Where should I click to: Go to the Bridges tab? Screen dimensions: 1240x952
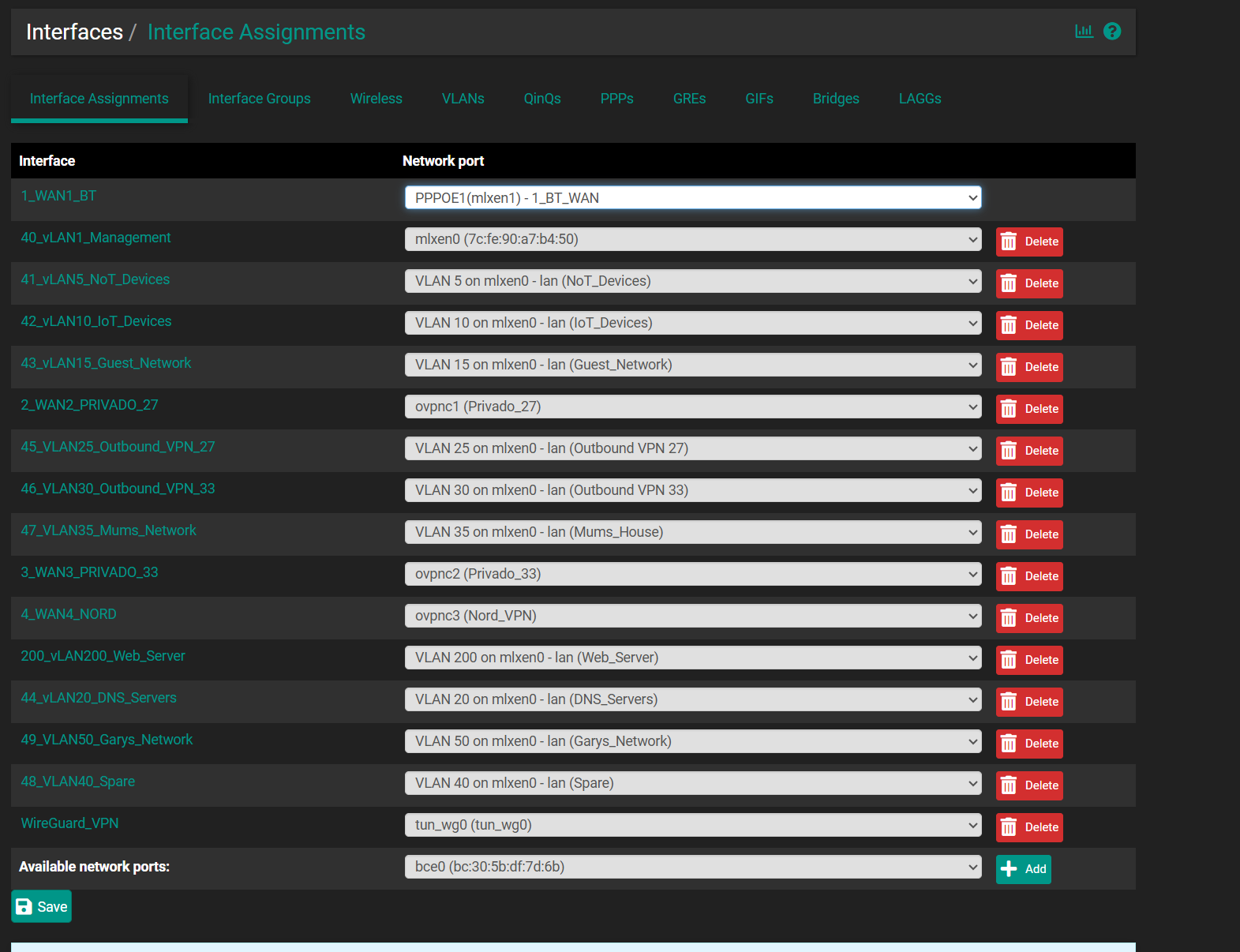tap(835, 99)
